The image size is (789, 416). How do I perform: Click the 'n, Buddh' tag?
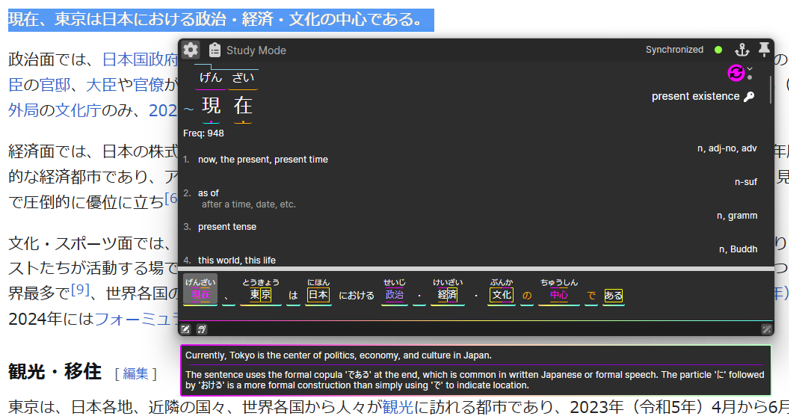(738, 249)
